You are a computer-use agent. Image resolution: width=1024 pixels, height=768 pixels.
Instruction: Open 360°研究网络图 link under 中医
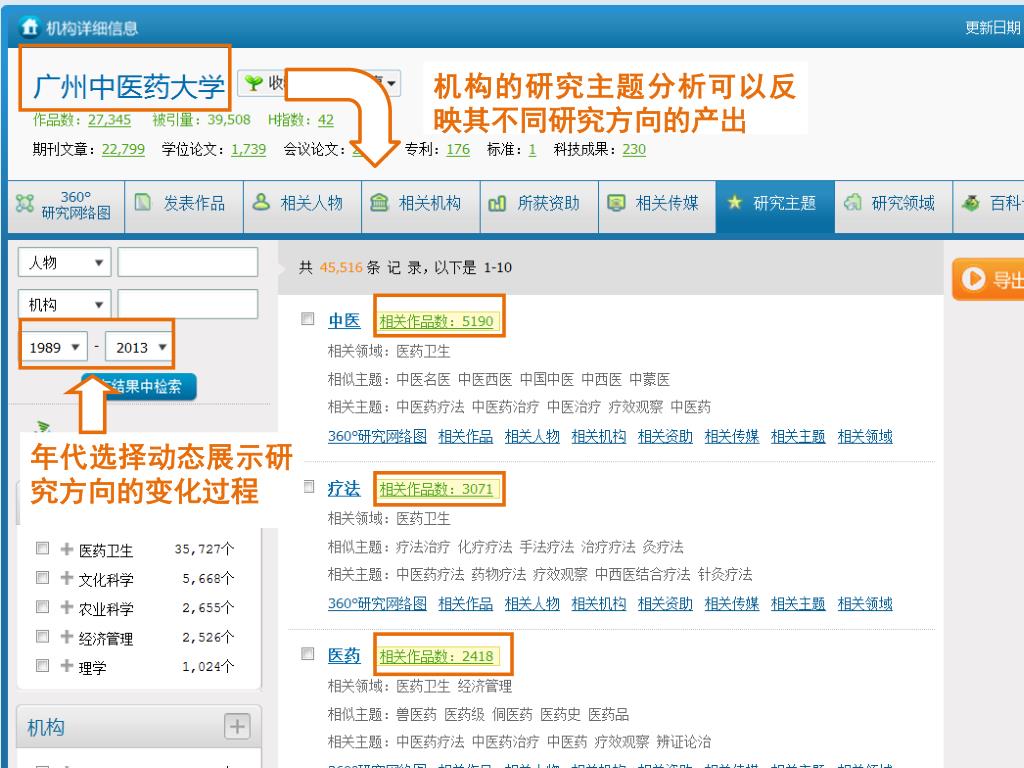pos(377,436)
